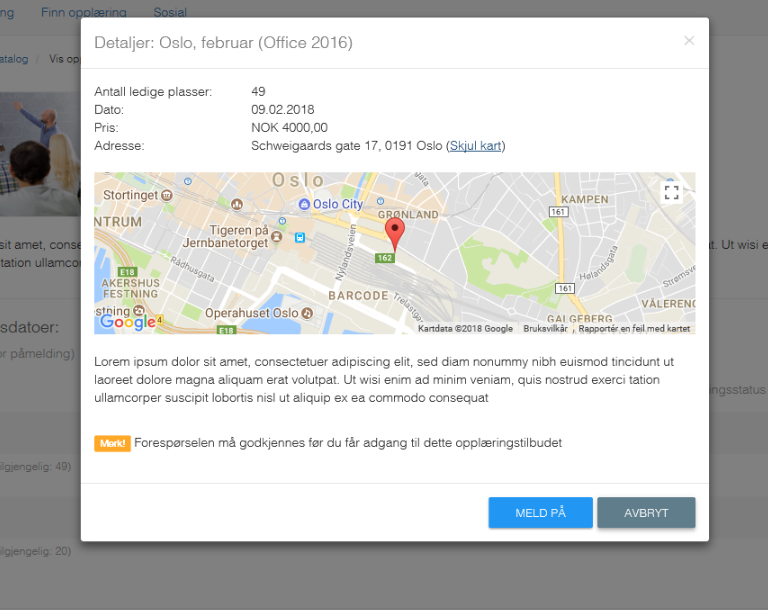Close the Detaljer dialog with the X

(x=688, y=41)
